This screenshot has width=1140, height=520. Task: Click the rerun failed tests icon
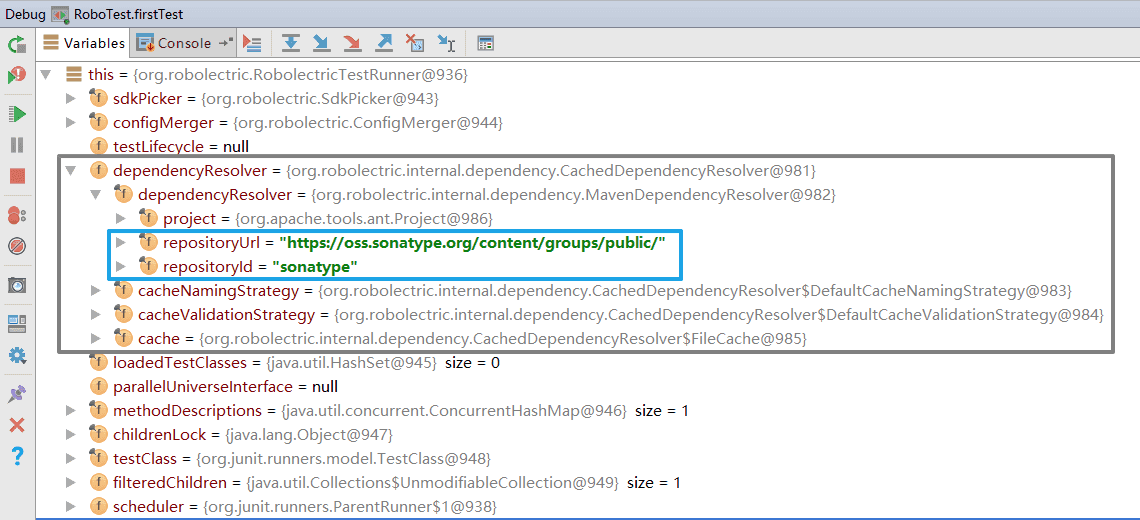pos(16,75)
